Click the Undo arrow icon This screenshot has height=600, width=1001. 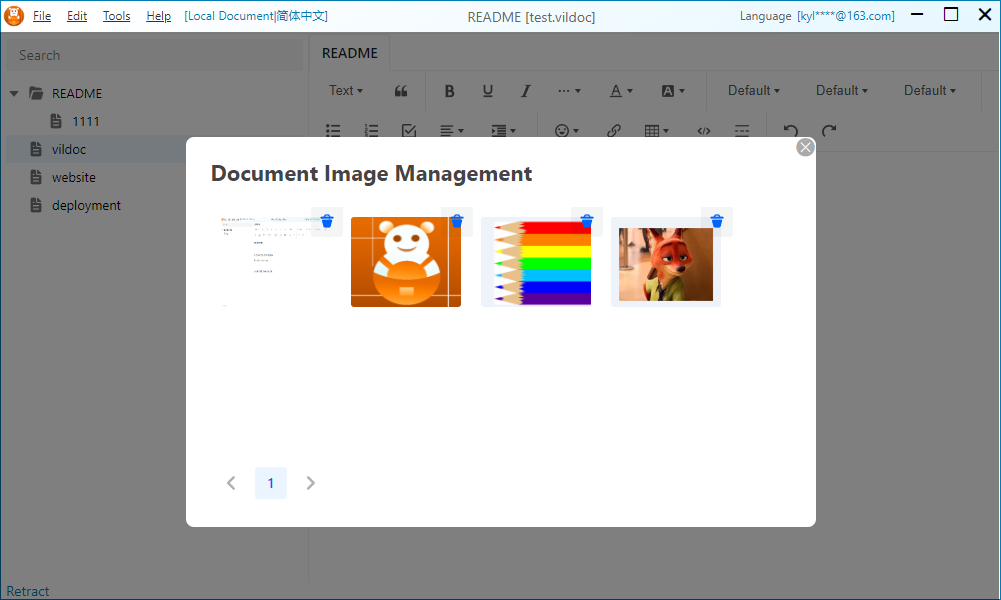click(791, 131)
